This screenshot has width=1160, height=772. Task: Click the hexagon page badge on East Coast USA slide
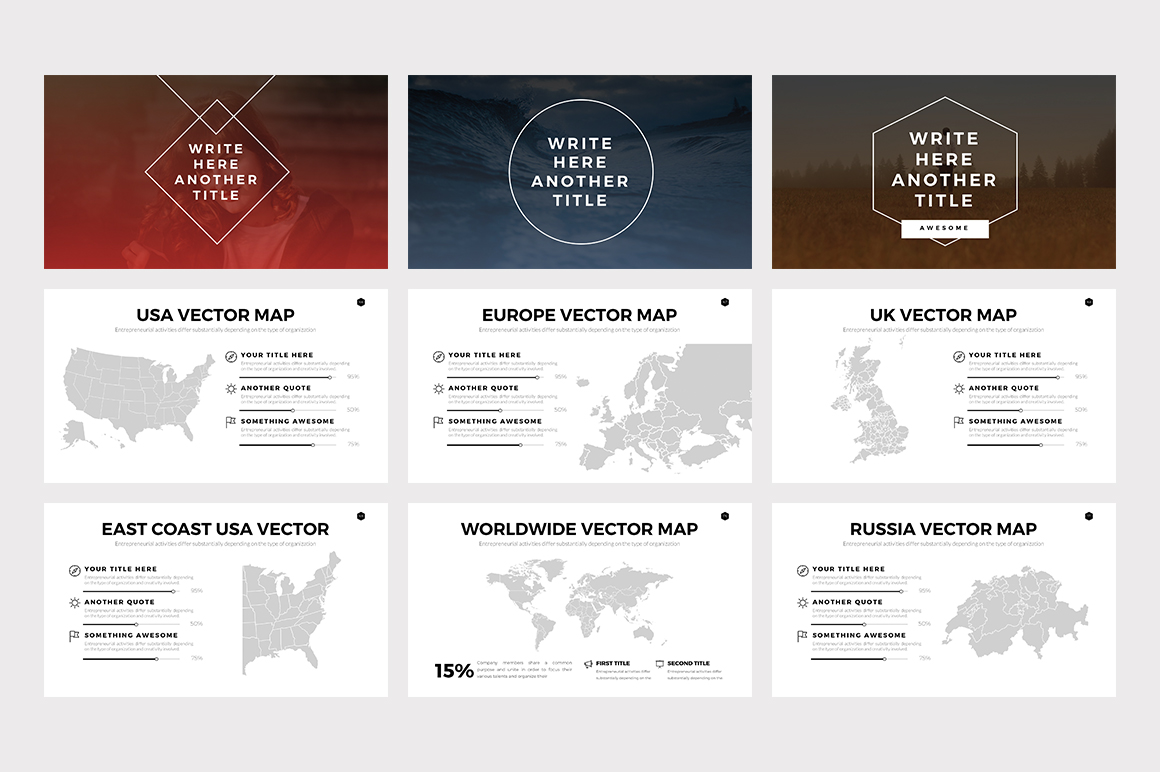pyautogui.click(x=361, y=516)
